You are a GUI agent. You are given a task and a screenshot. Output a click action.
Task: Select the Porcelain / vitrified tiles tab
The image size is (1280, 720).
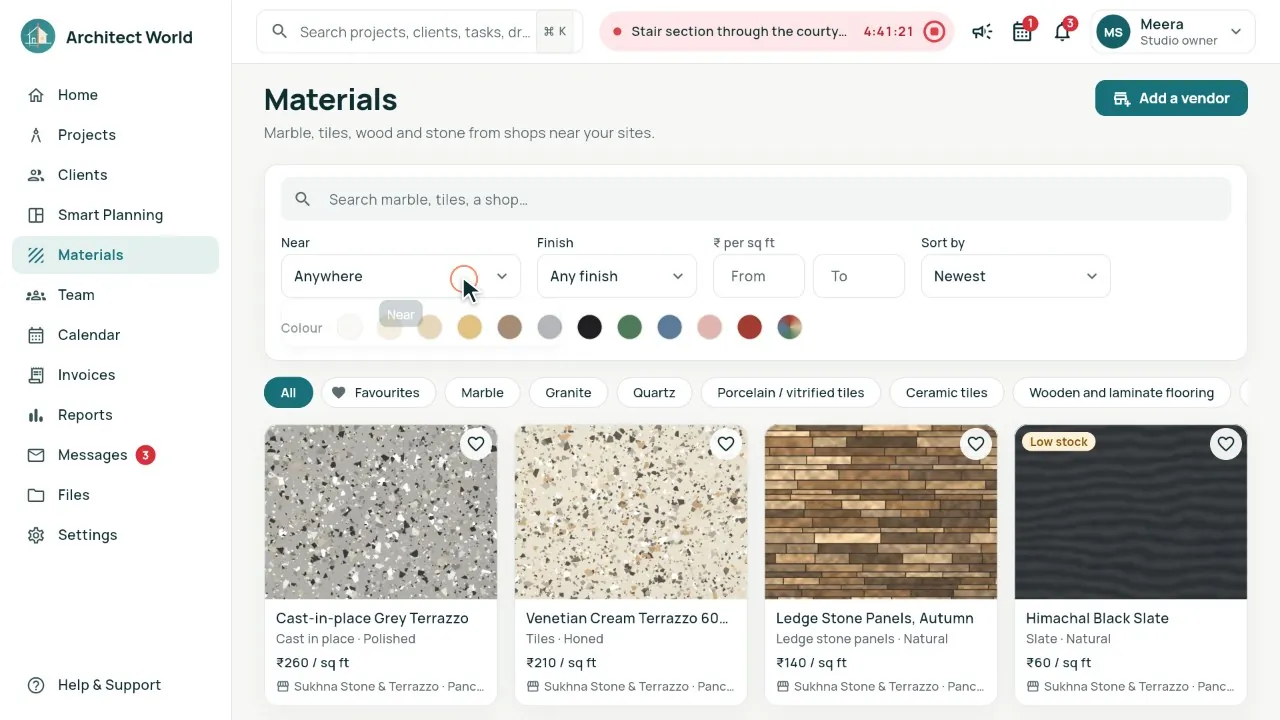pos(790,393)
